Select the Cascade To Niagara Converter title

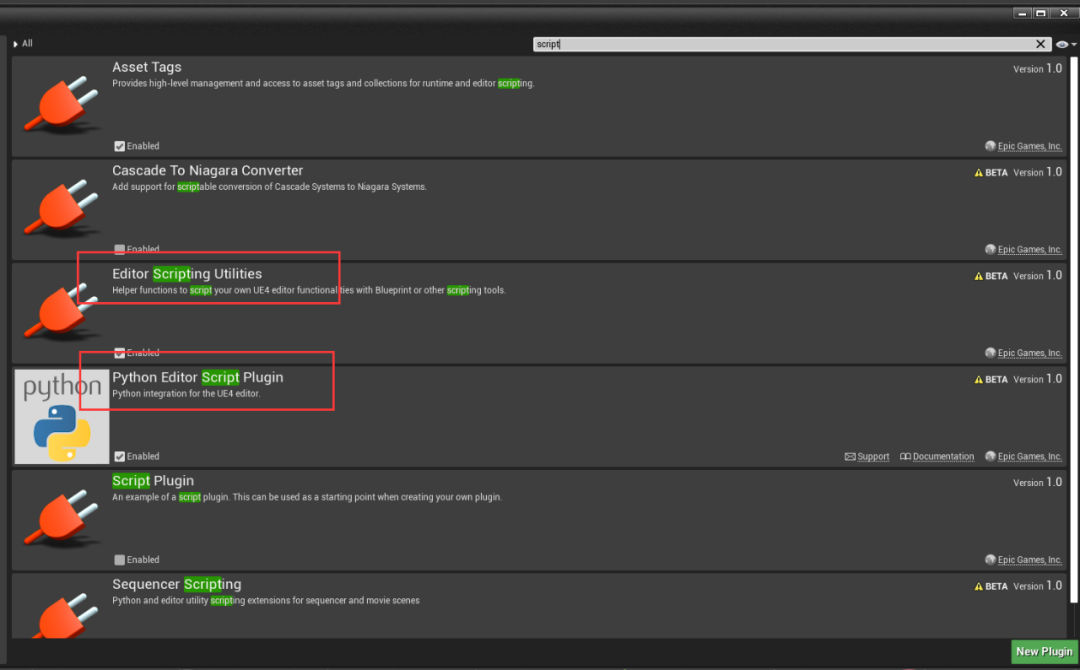click(207, 170)
